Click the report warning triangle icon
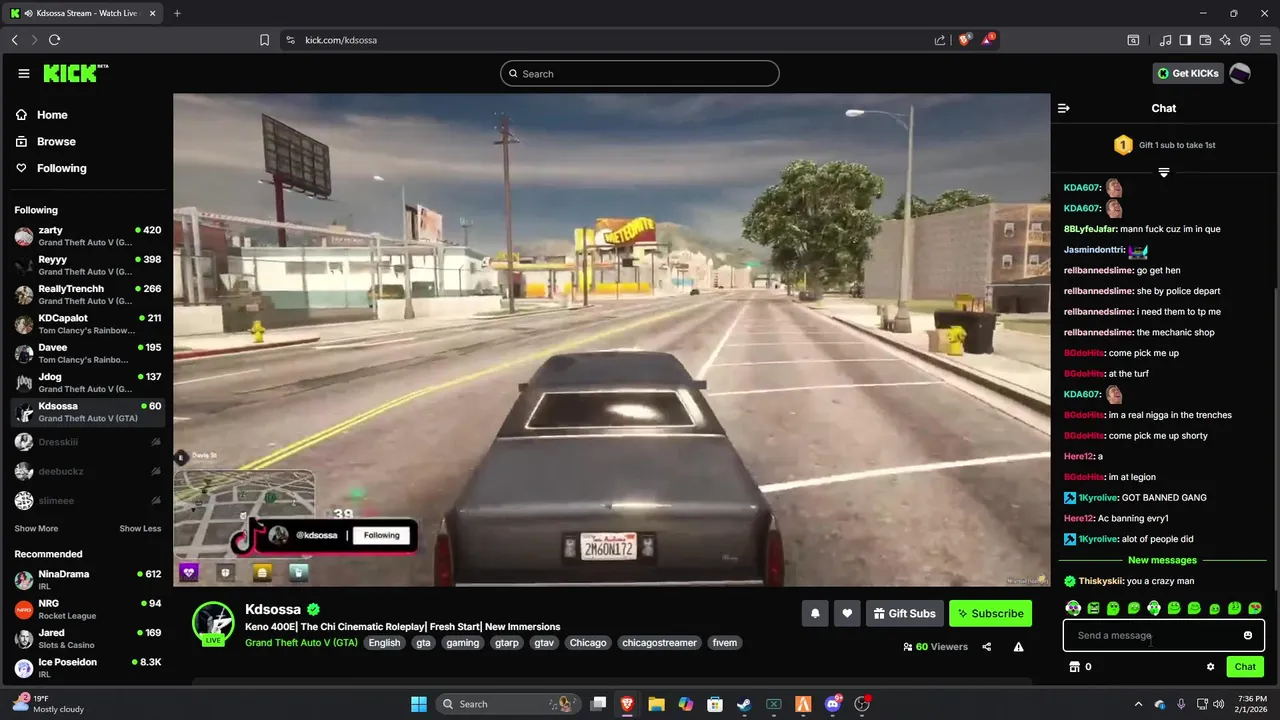Screen dimensions: 1280x720 1018,647
